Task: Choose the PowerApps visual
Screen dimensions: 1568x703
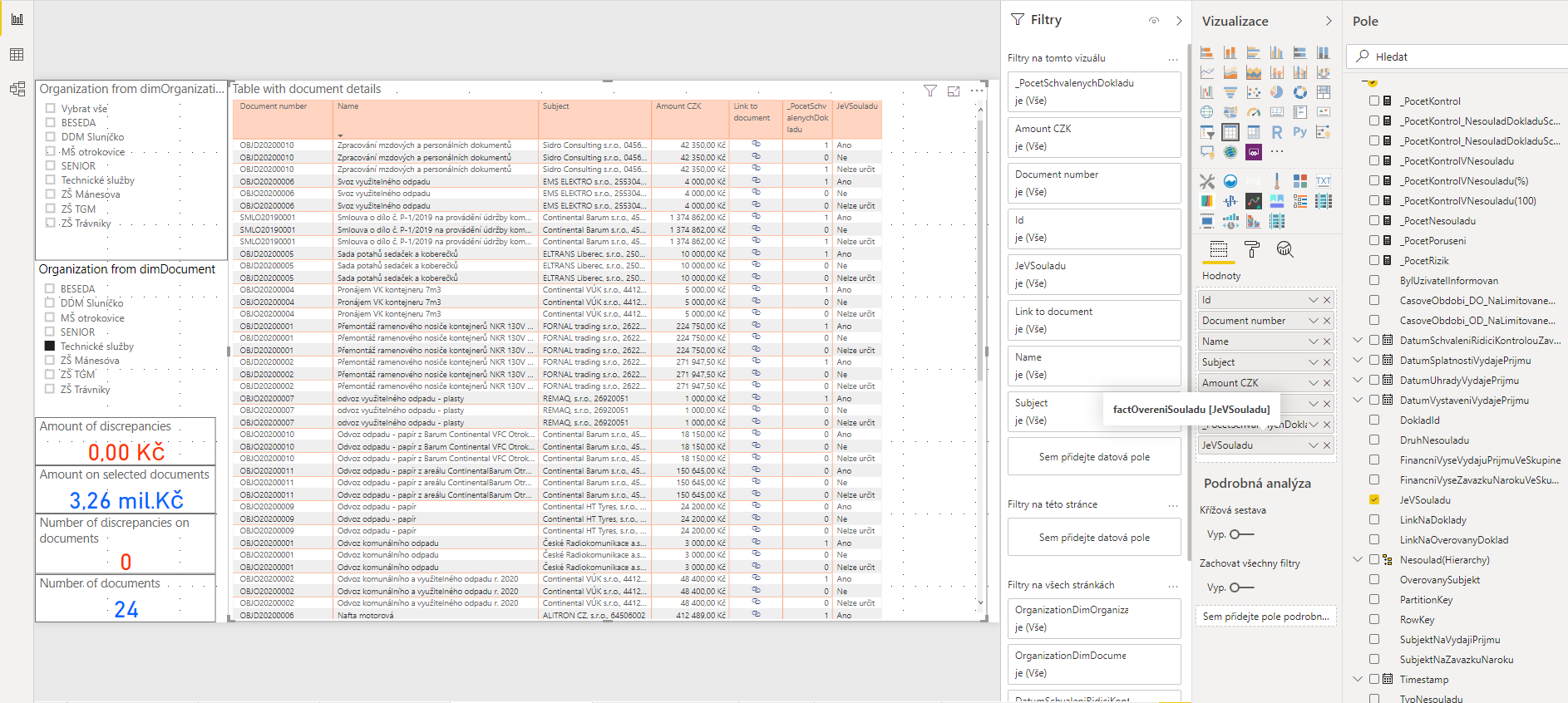Action: pos(1254,152)
